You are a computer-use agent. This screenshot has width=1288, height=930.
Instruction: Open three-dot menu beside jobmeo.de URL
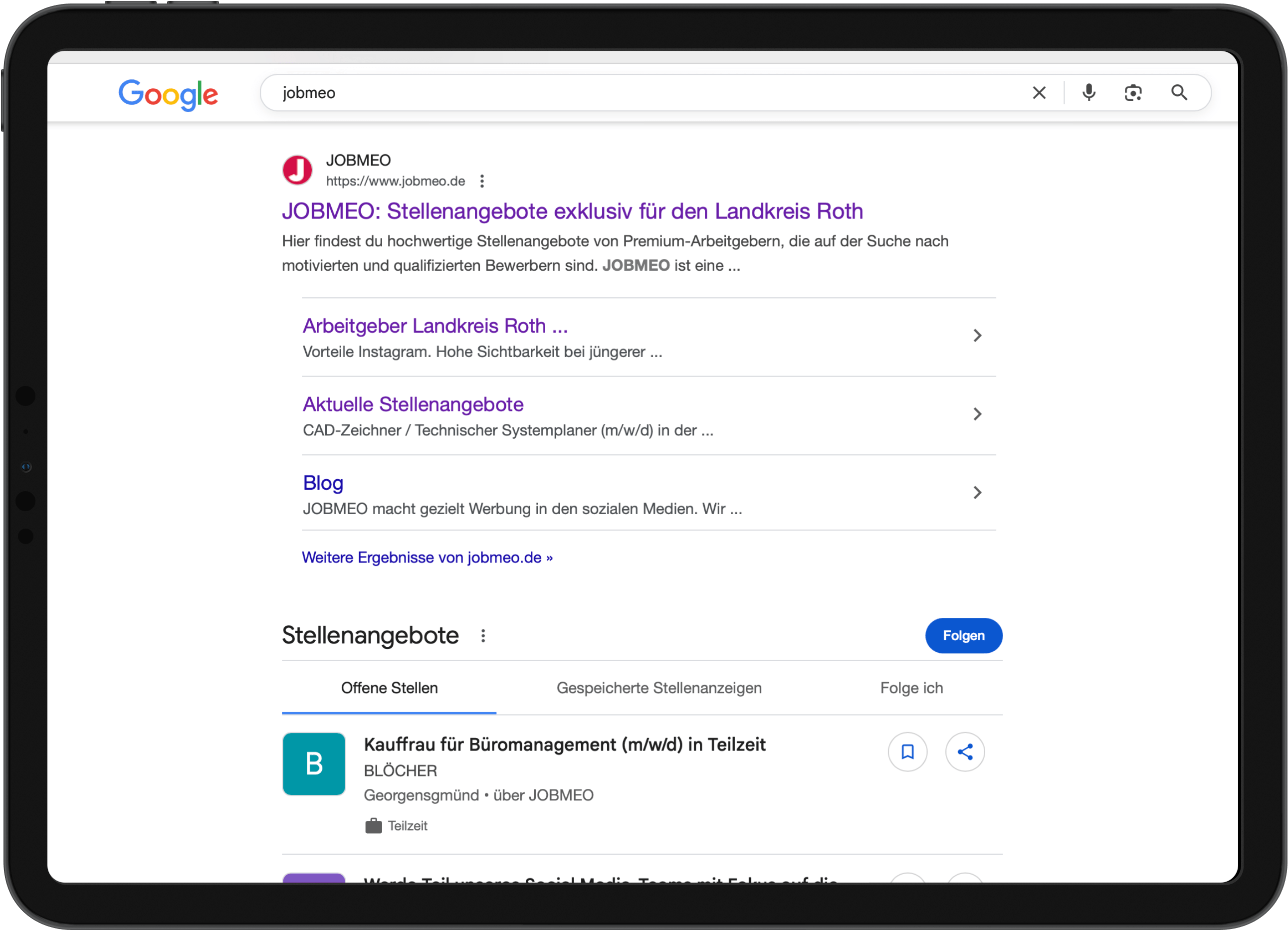[x=482, y=181]
